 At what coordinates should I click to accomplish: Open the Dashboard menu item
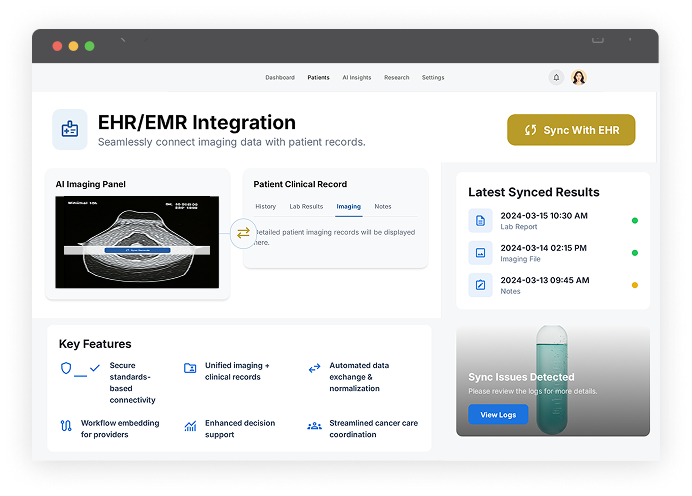[x=280, y=77]
